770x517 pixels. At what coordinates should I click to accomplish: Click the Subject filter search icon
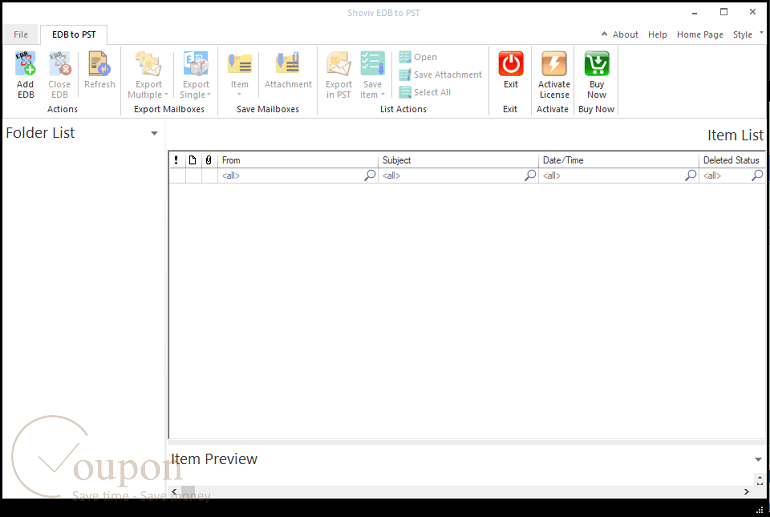(x=530, y=175)
